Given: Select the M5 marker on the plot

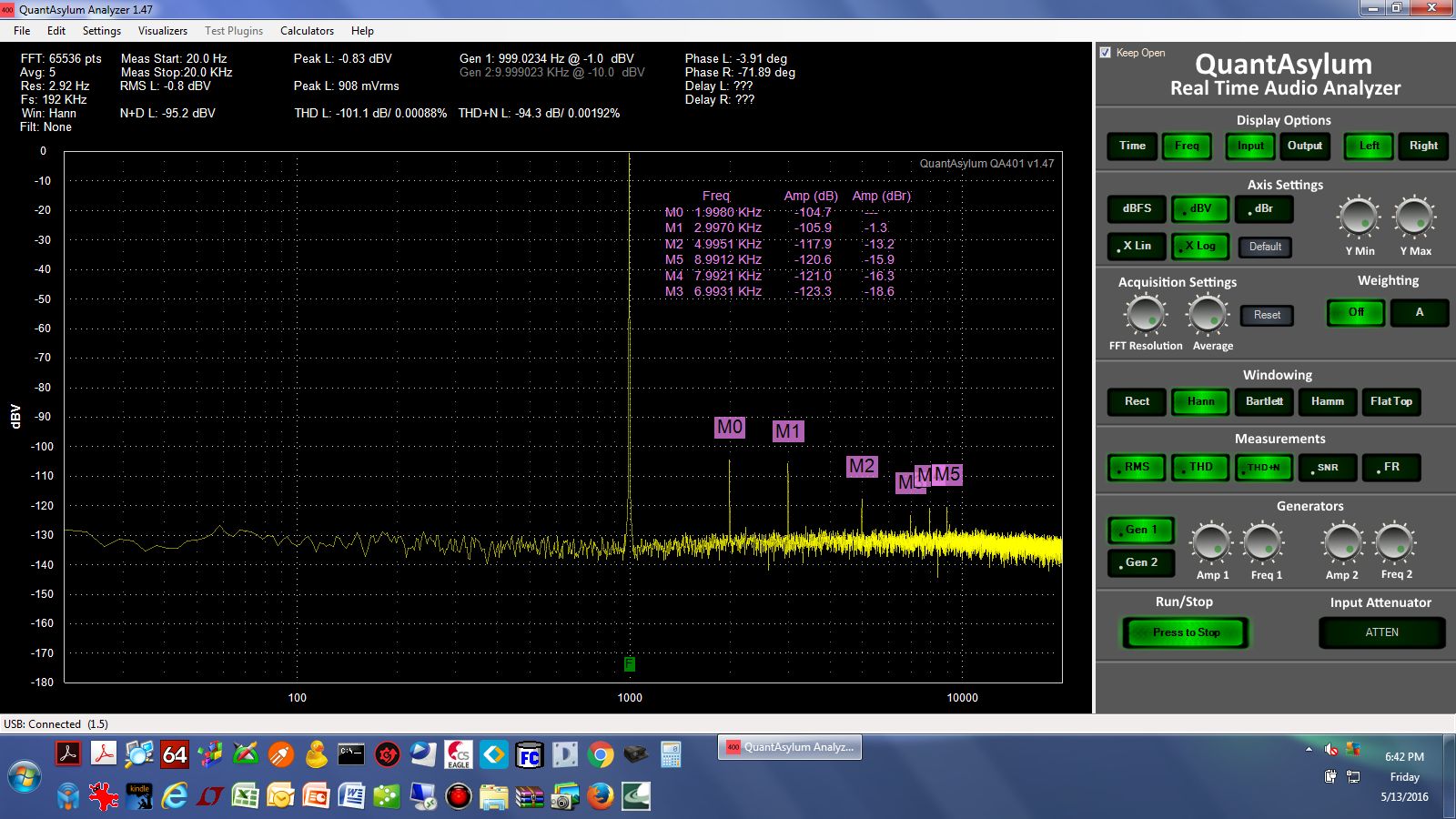Looking at the screenshot, I should tap(947, 474).
